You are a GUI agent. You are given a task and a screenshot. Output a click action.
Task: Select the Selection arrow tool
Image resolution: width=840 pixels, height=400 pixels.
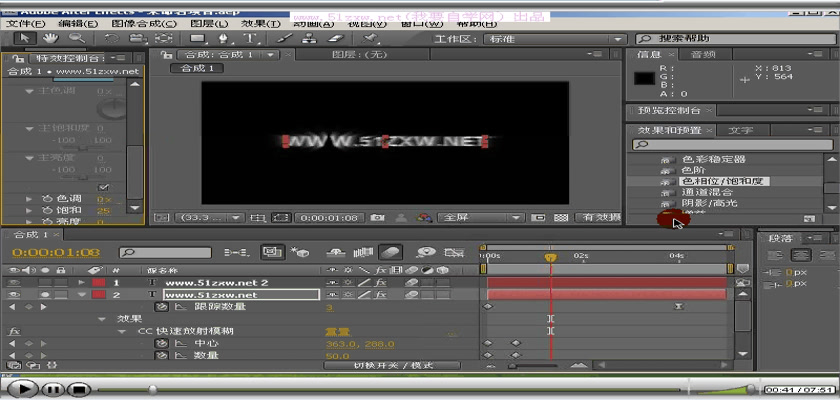pyautogui.click(x=25, y=39)
